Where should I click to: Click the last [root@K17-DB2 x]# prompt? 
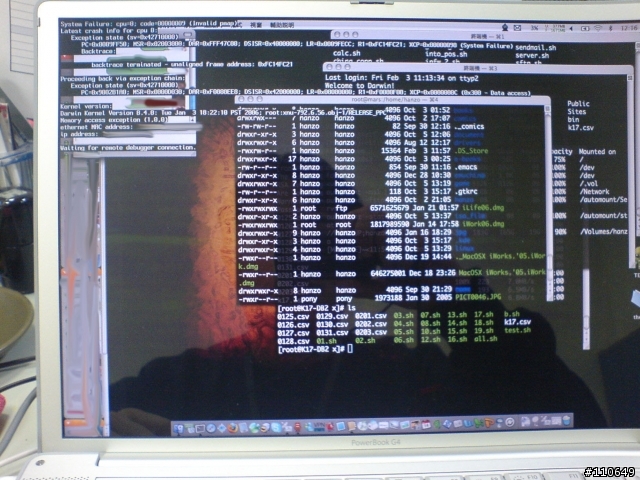[x=311, y=349]
